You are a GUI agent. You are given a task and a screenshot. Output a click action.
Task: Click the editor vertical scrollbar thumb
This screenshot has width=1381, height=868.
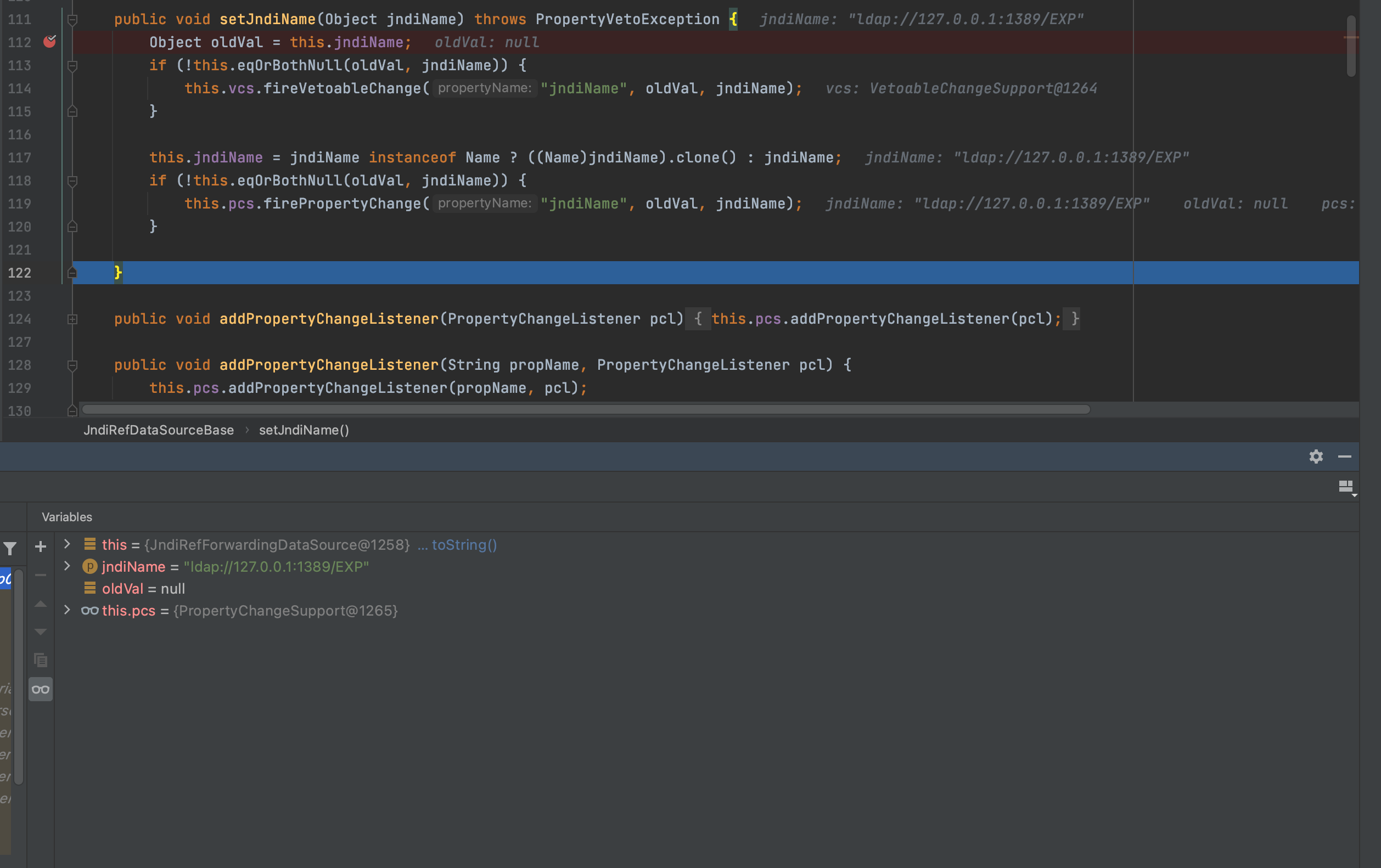click(x=1351, y=46)
